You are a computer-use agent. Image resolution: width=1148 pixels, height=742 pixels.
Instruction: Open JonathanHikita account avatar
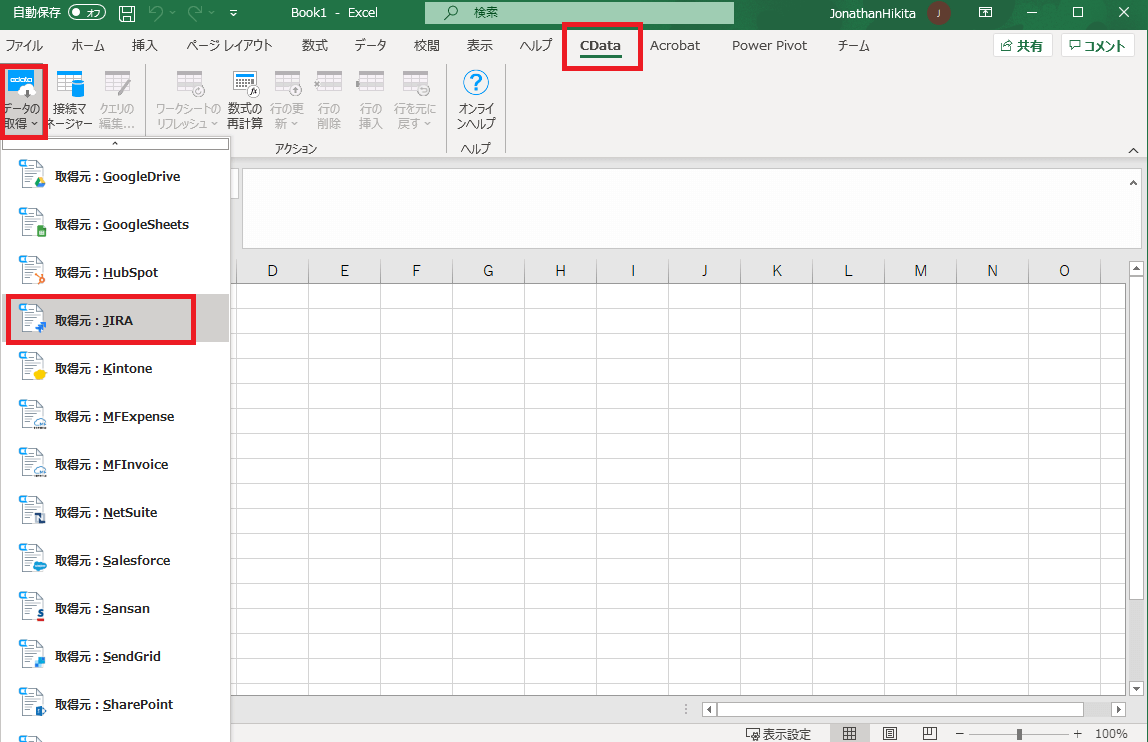(x=939, y=12)
